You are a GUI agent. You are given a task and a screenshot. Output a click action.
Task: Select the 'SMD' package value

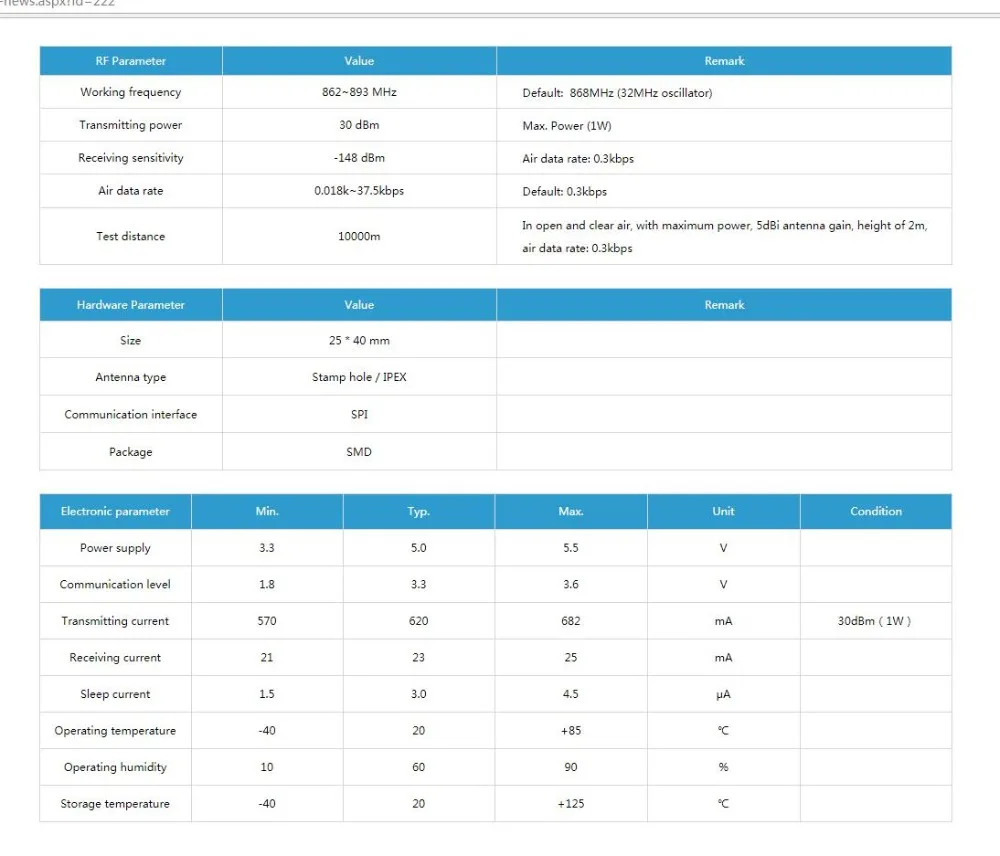click(359, 452)
